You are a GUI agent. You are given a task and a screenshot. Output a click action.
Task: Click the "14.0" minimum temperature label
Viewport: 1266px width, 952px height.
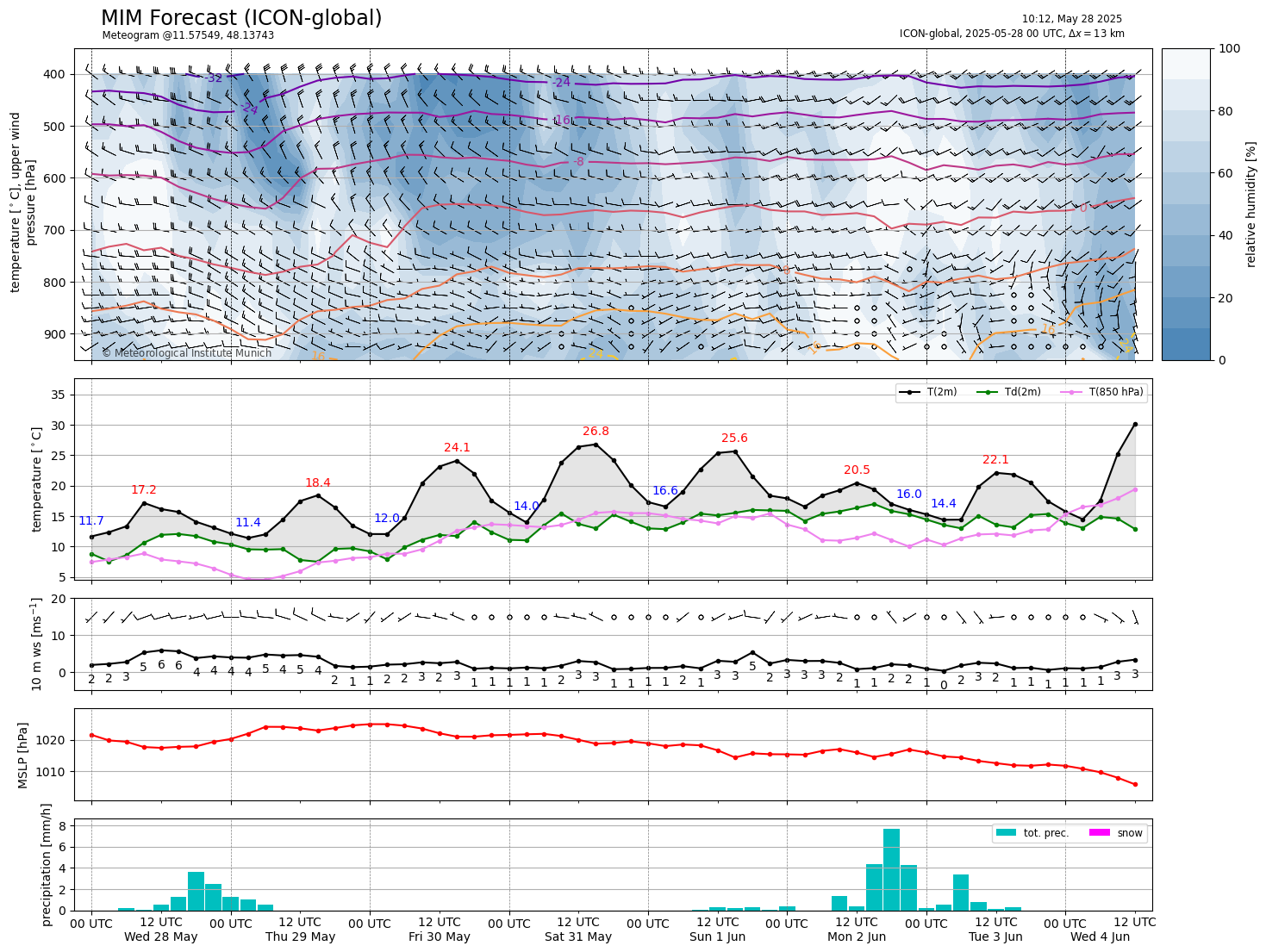pos(527,507)
